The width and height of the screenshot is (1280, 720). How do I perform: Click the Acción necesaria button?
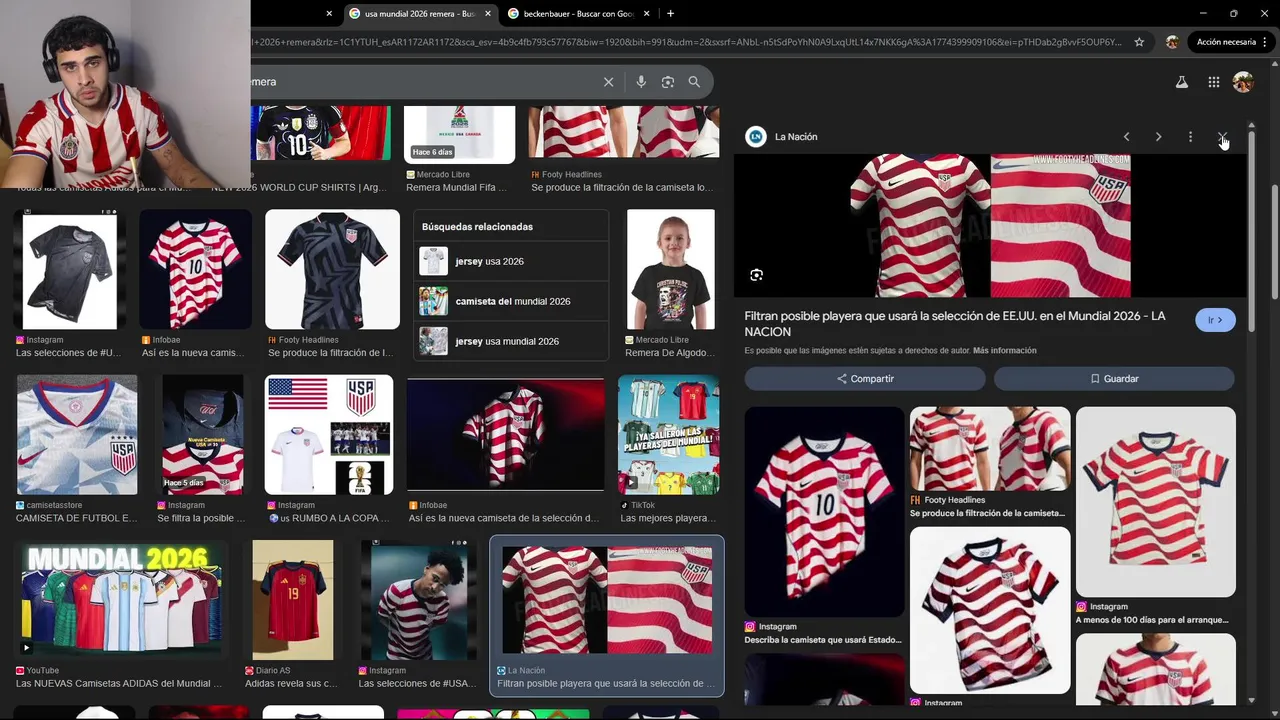(x=1232, y=42)
